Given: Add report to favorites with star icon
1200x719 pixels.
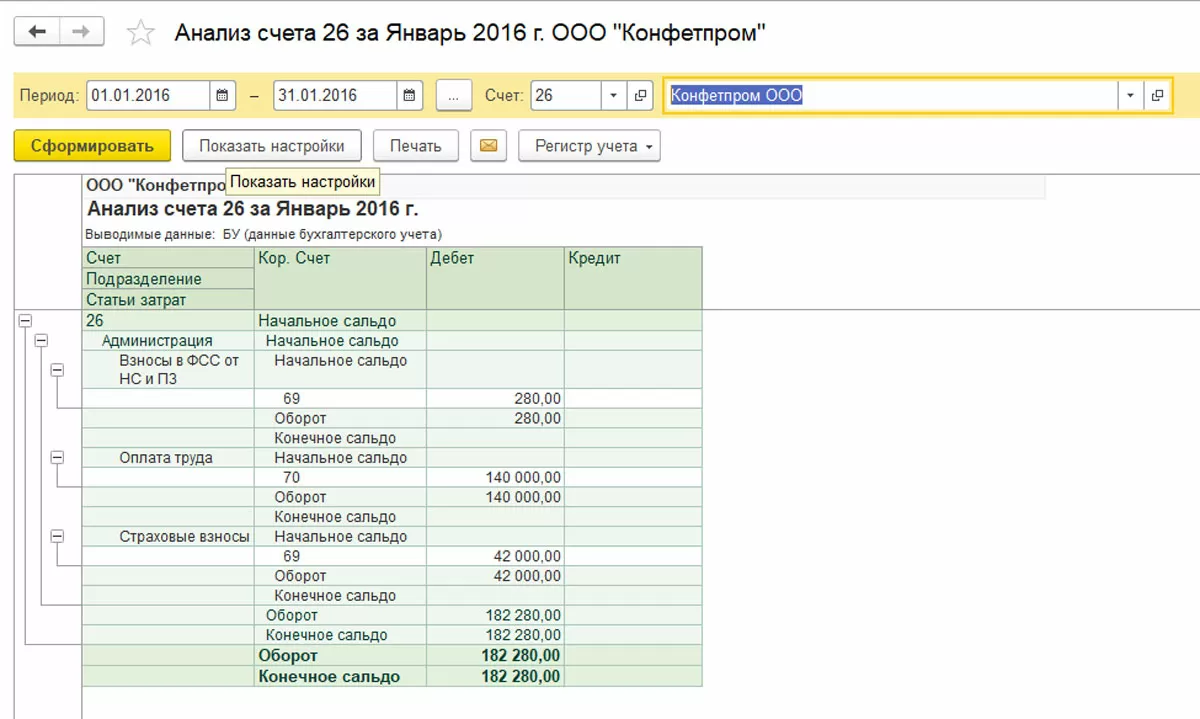Looking at the screenshot, I should pos(141,33).
